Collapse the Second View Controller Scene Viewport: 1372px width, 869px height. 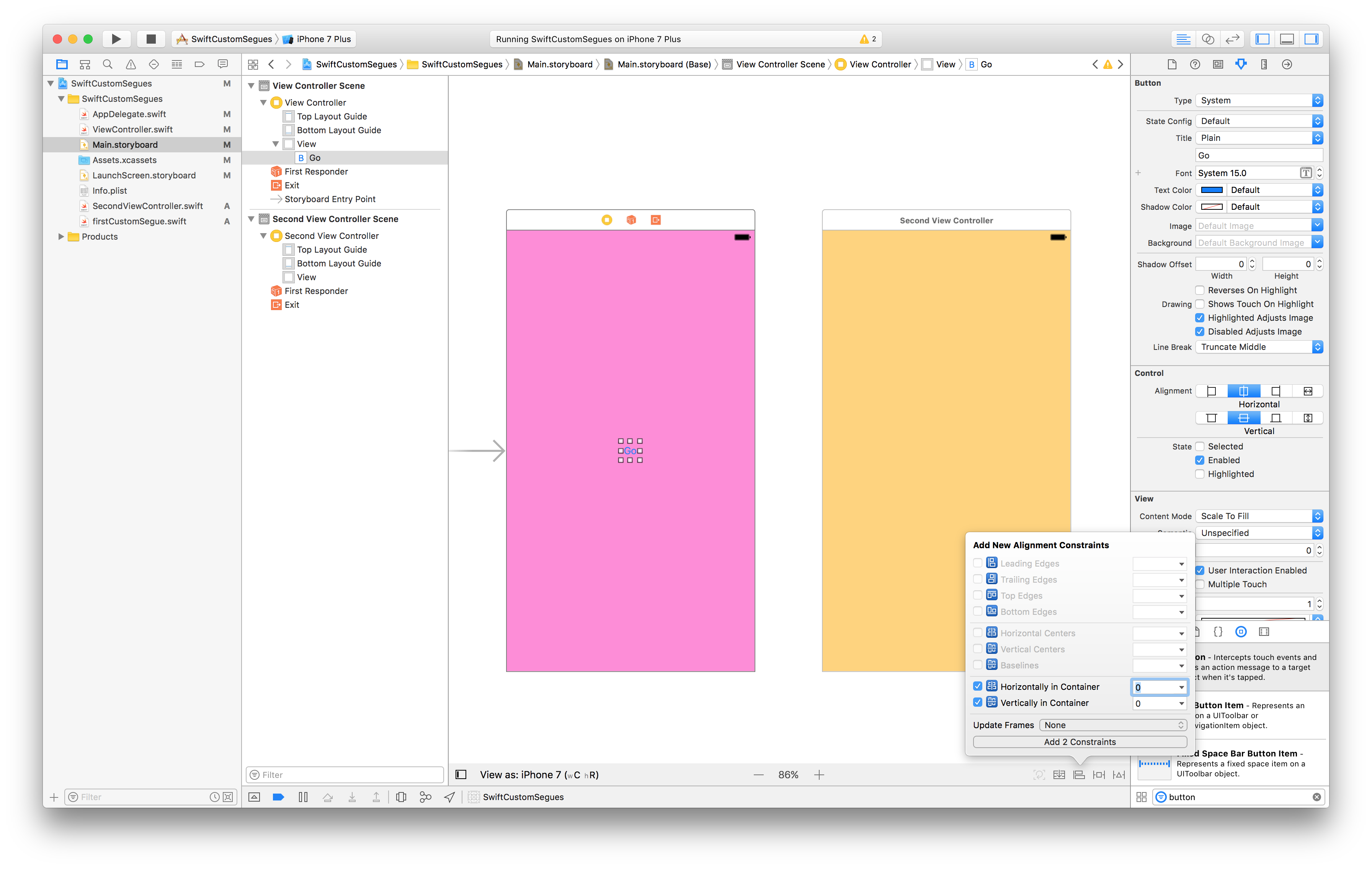tap(251, 219)
